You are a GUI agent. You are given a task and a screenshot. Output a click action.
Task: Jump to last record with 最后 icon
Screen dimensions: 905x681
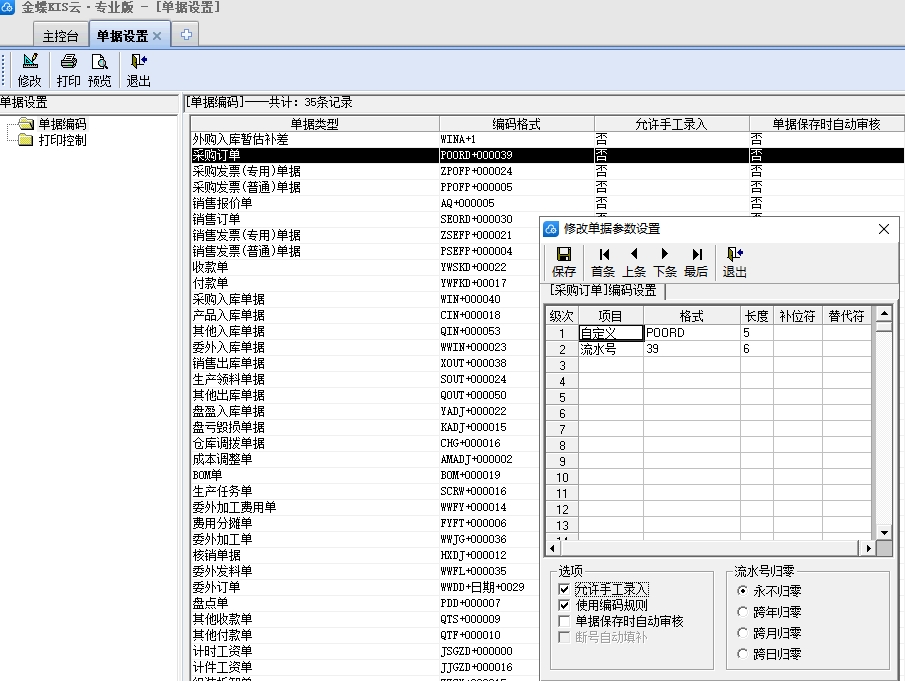696,262
